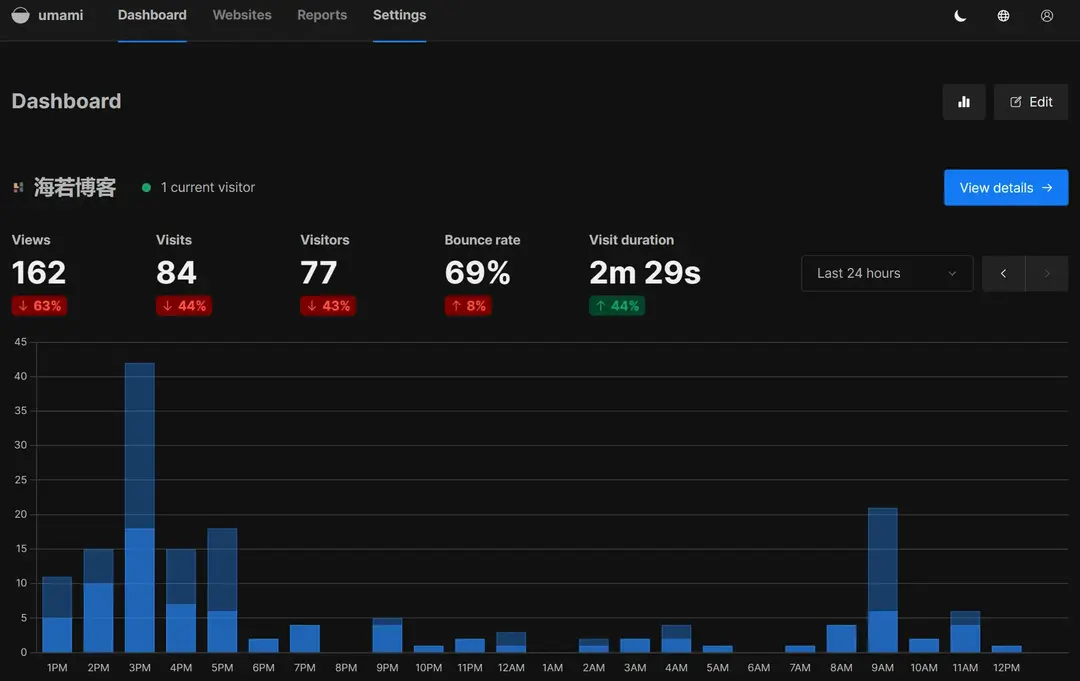Expand the Last 24 hours dropdown
Viewport: 1080px width, 681px height.
[x=886, y=273]
